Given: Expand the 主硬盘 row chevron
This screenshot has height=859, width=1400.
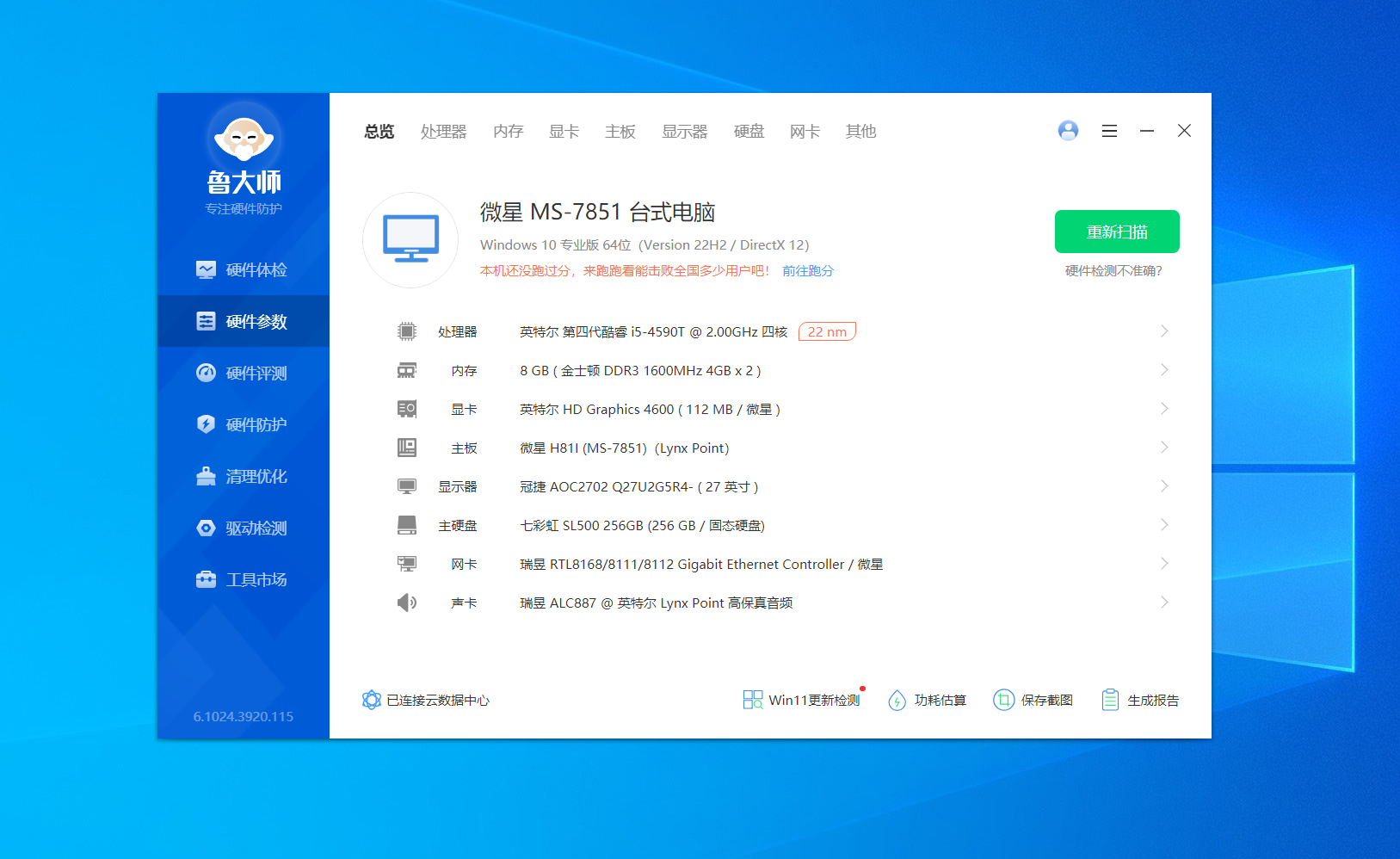Looking at the screenshot, I should (x=1164, y=525).
